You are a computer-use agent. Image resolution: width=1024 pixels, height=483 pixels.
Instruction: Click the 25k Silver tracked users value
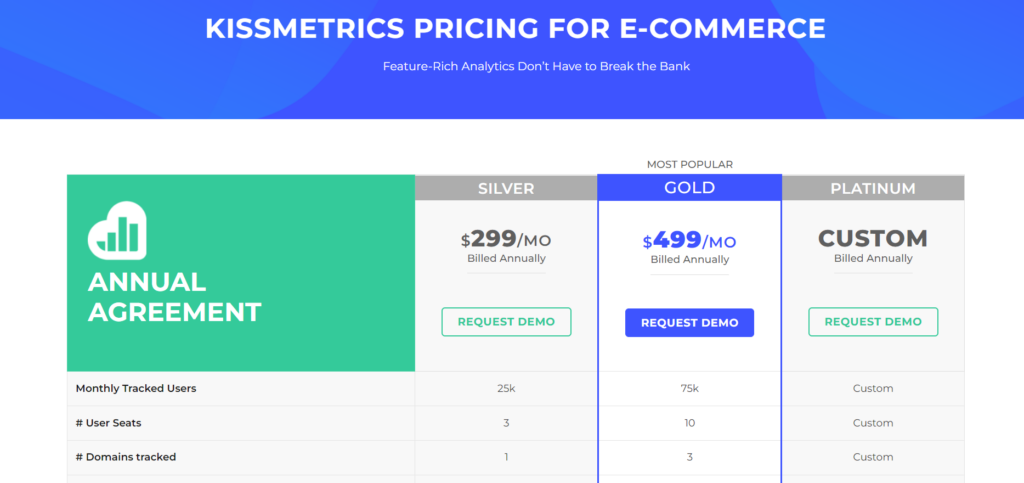click(x=506, y=388)
